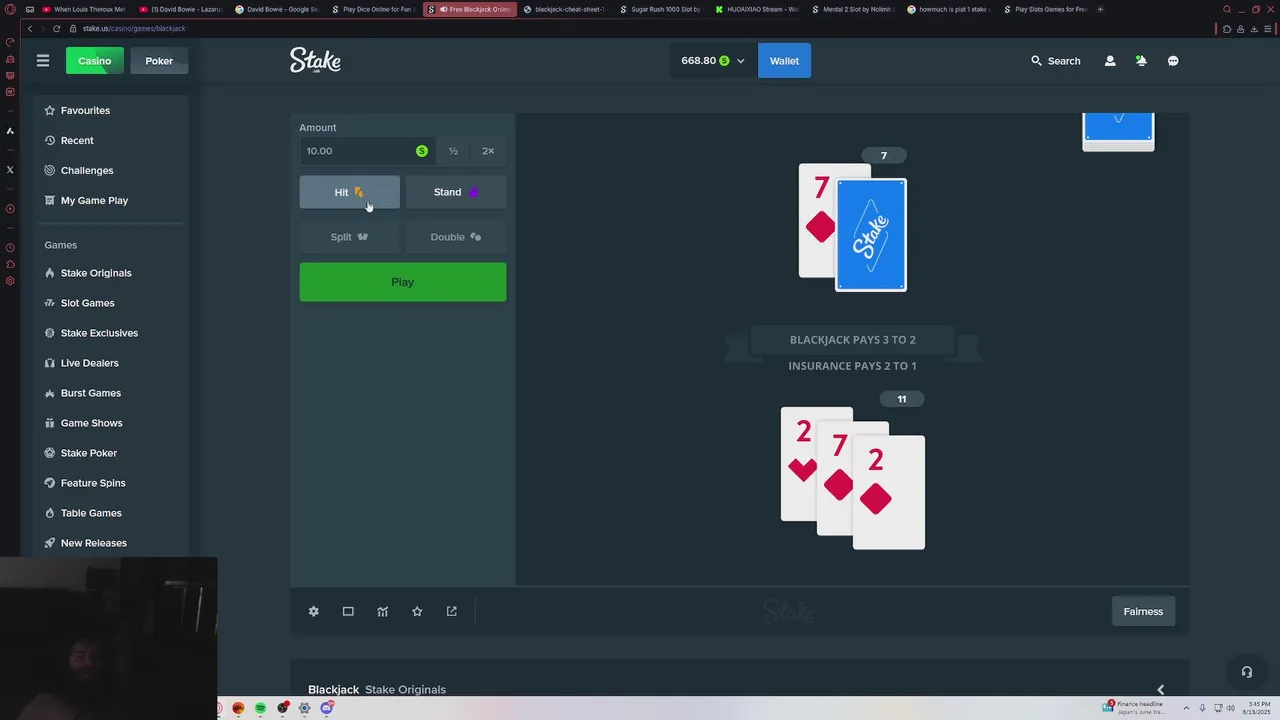Click the Stake Originals link below game
Image resolution: width=1280 pixels, height=720 pixels.
(x=405, y=689)
